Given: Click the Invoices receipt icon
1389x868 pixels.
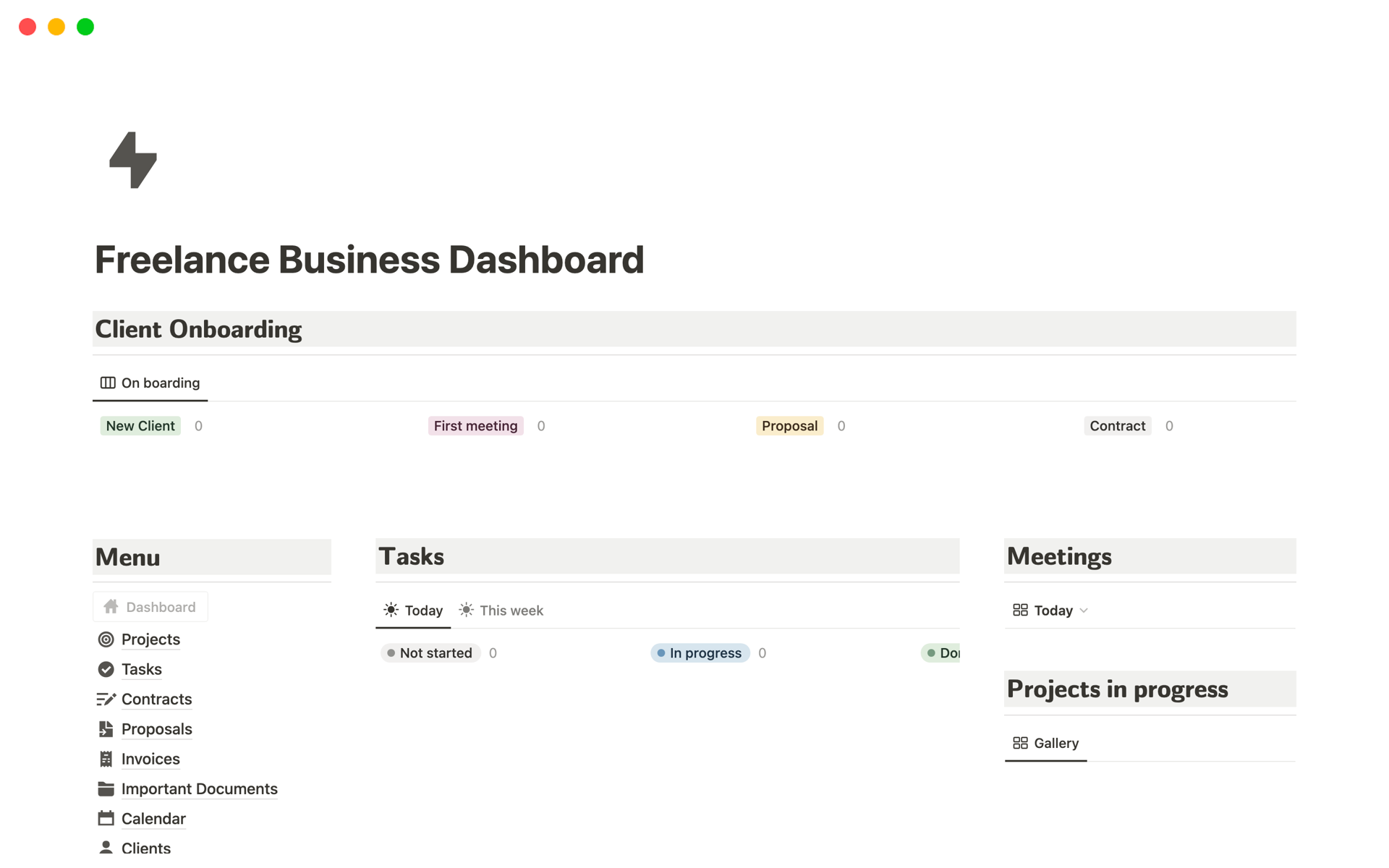Looking at the screenshot, I should coord(106,758).
